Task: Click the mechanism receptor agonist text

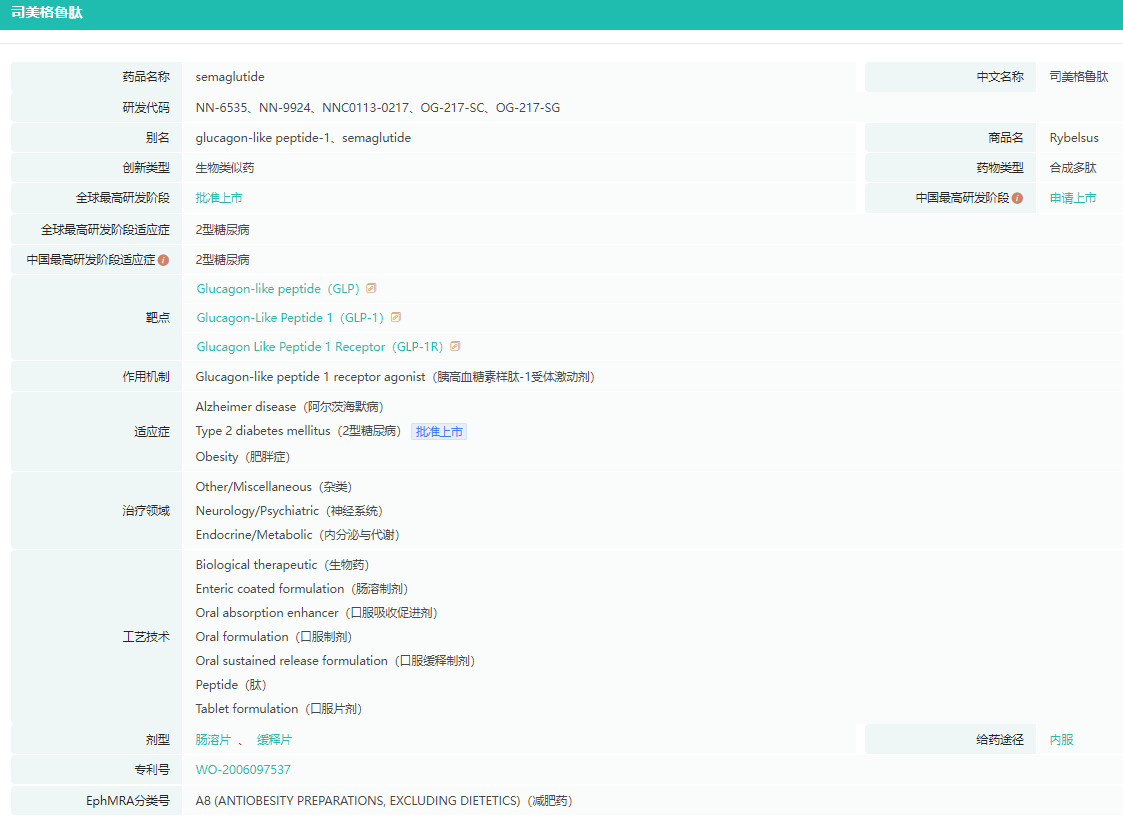Action: pyautogui.click(x=395, y=377)
